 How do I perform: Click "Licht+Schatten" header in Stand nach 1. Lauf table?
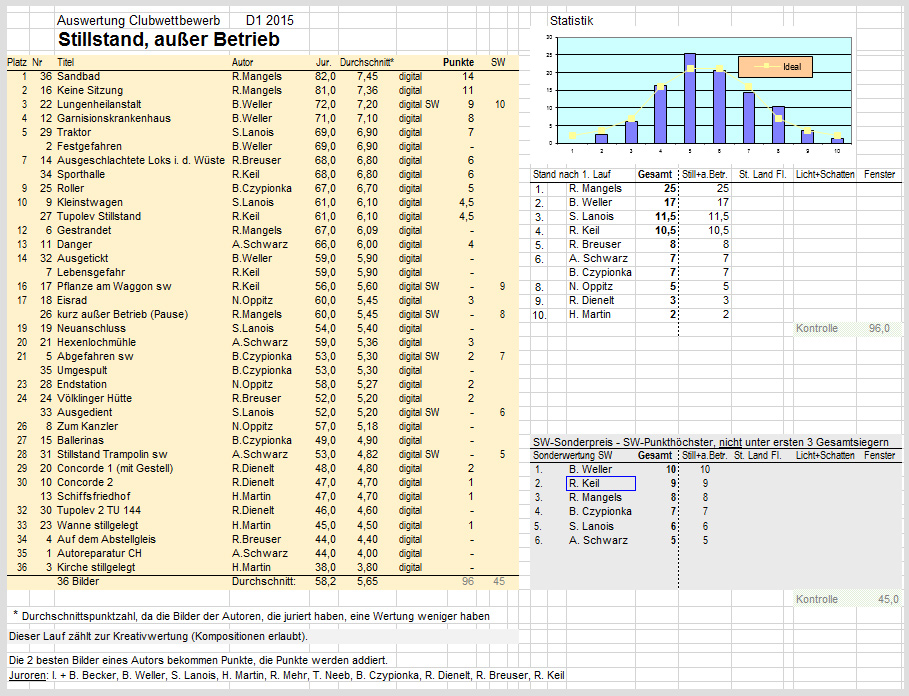[825, 174]
